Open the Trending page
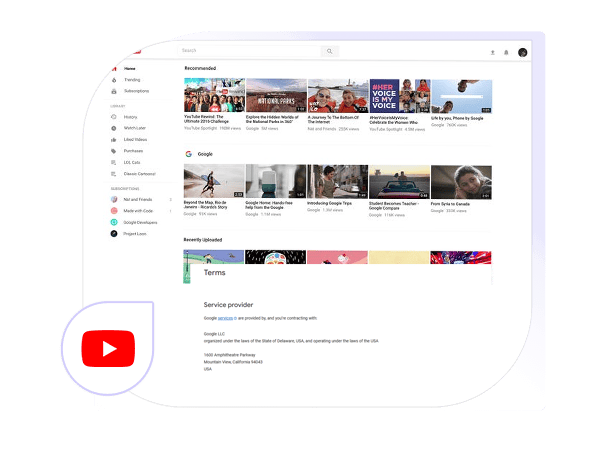600x450 pixels. coord(132,80)
